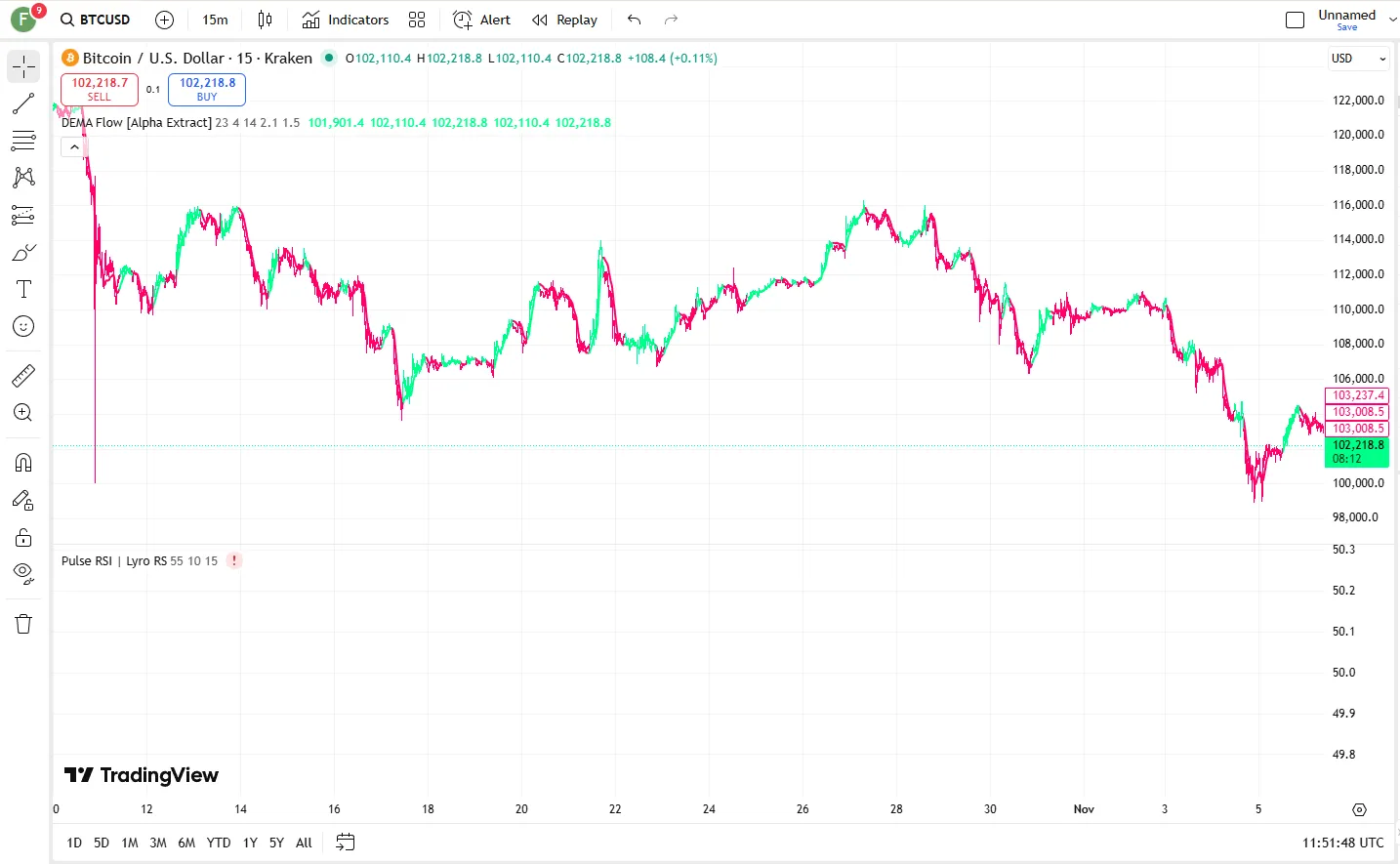1400x864 pixels.
Task: Open the Fibonacci retracement tool
Action: pyautogui.click(x=23, y=141)
